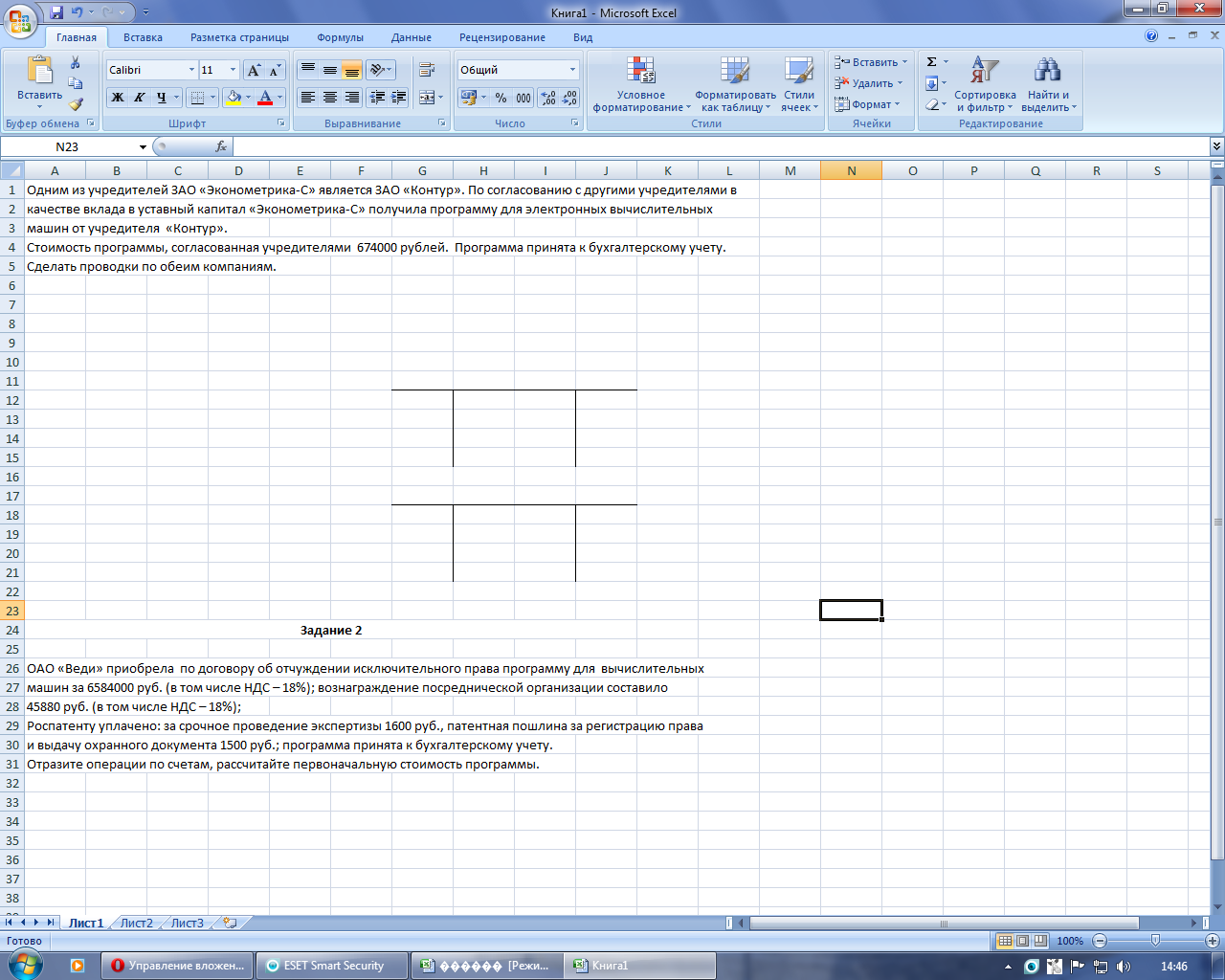
Task: Switch to sheet tab Лист2
Action: 136,924
